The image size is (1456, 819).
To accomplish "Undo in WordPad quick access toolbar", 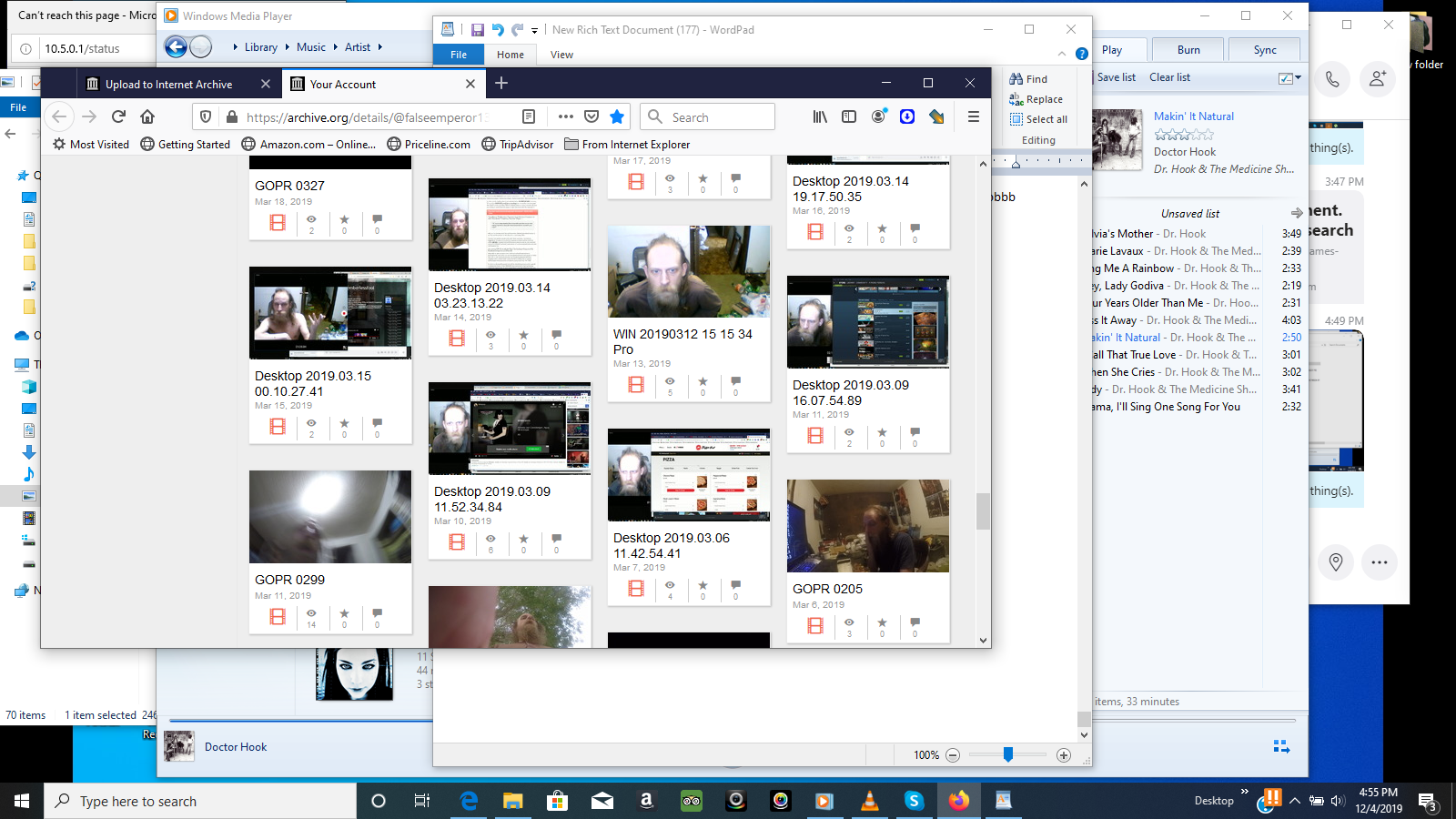I will (x=497, y=29).
